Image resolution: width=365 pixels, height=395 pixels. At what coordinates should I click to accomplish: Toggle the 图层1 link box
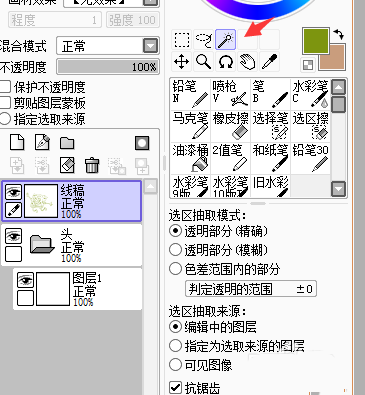coord(25,298)
